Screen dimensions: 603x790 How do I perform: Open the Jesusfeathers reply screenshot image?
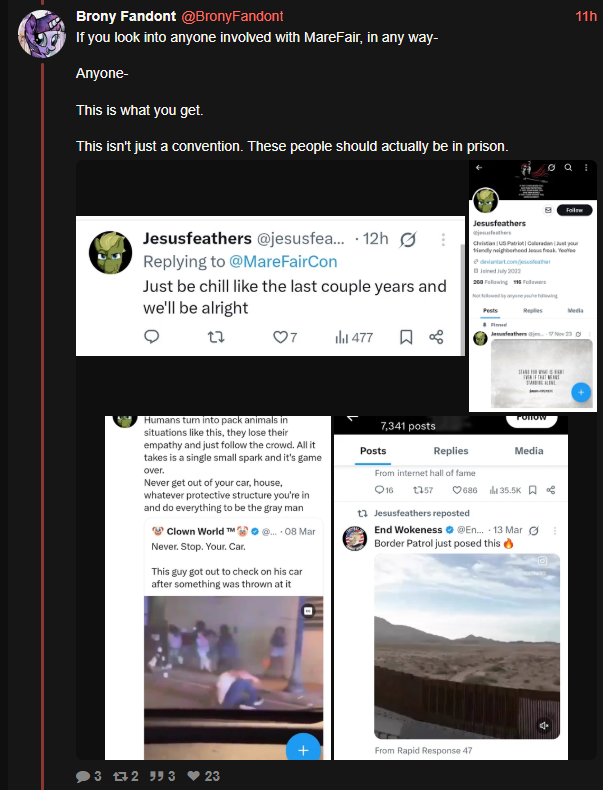(x=270, y=285)
